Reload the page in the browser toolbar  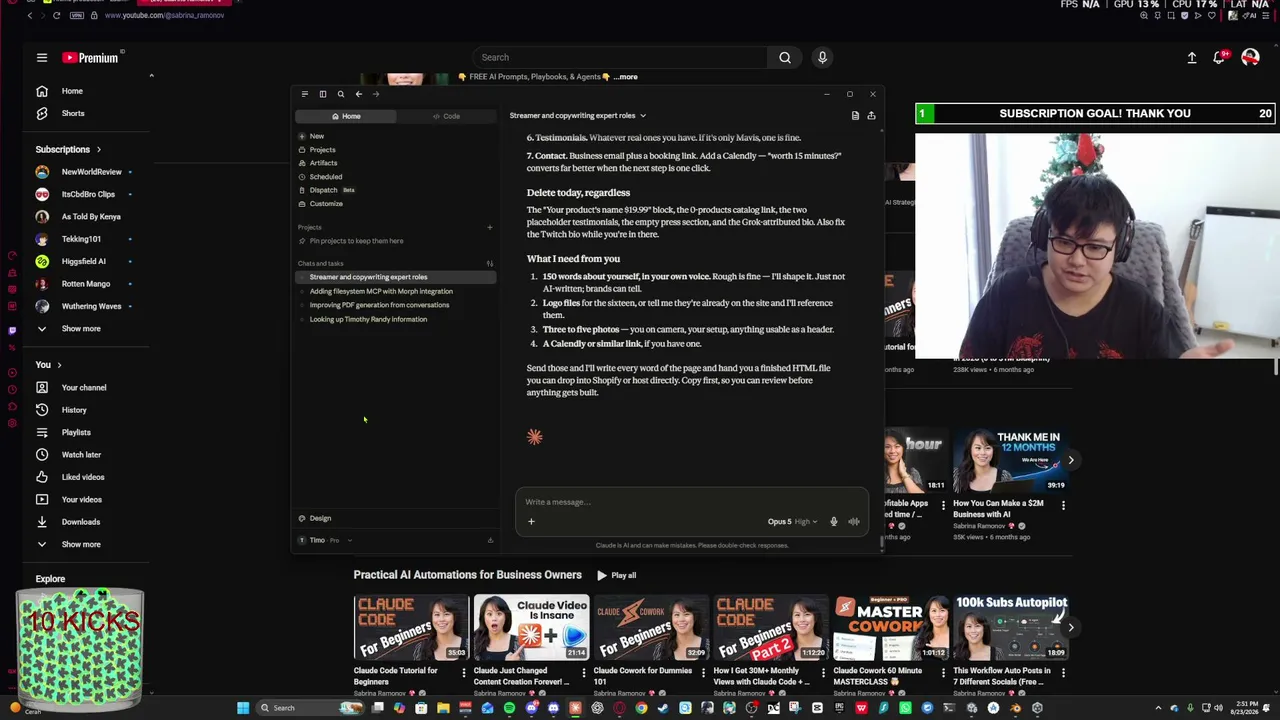tap(56, 15)
